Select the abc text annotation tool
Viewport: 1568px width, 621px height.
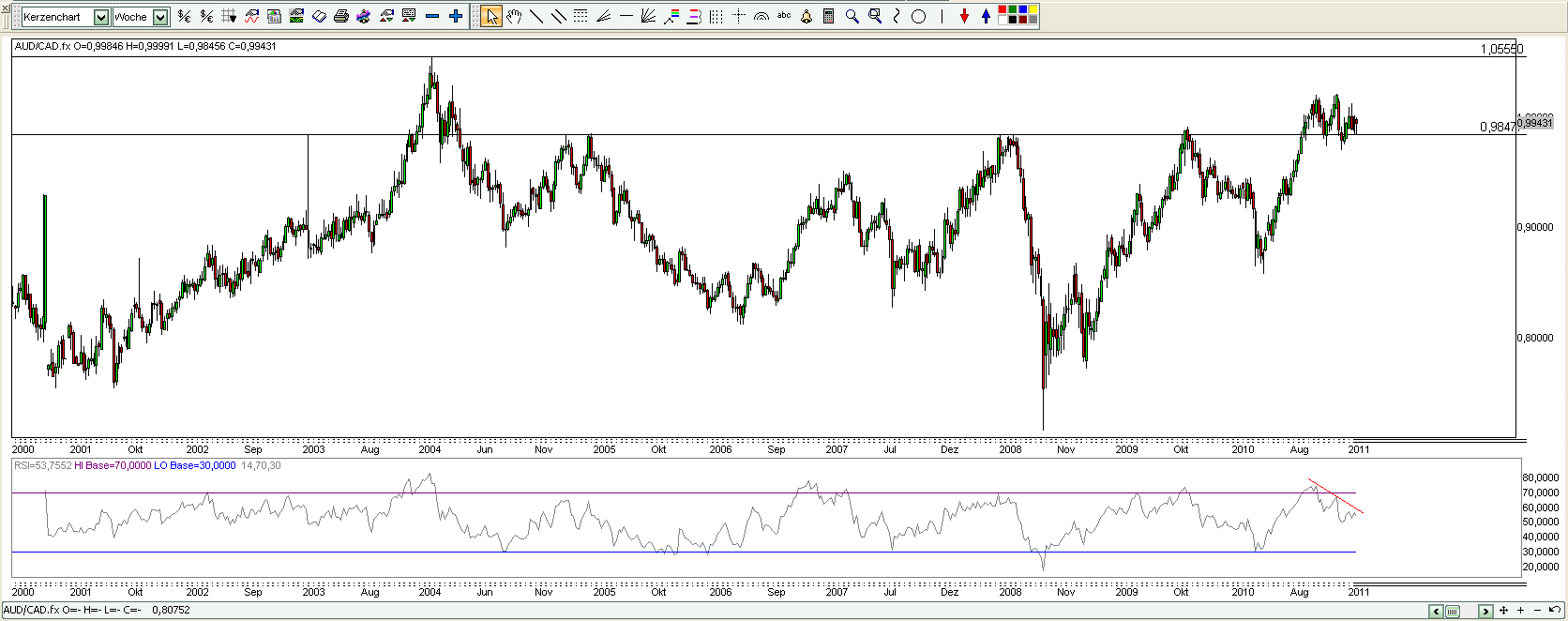(784, 15)
